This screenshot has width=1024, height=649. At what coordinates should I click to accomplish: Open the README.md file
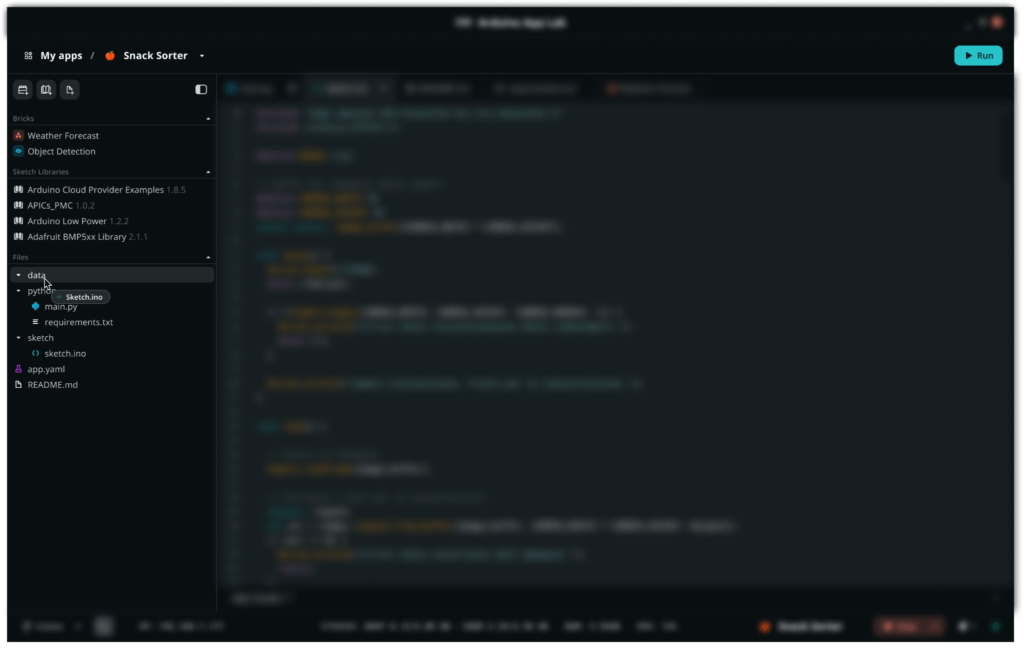(x=52, y=385)
